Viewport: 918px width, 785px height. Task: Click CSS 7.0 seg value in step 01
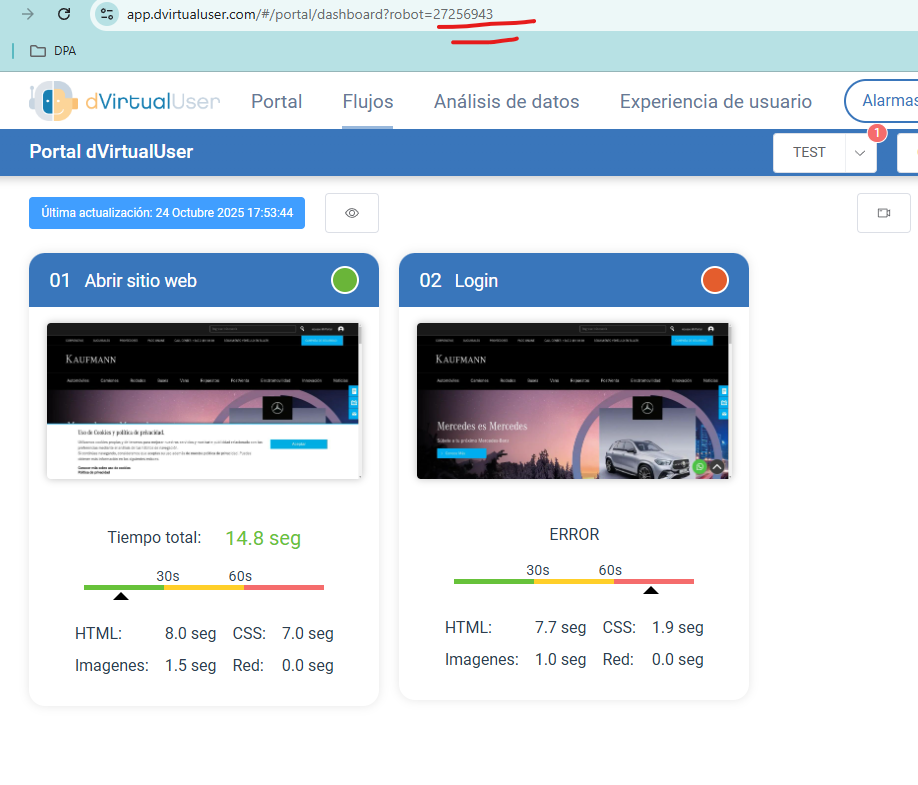(308, 633)
